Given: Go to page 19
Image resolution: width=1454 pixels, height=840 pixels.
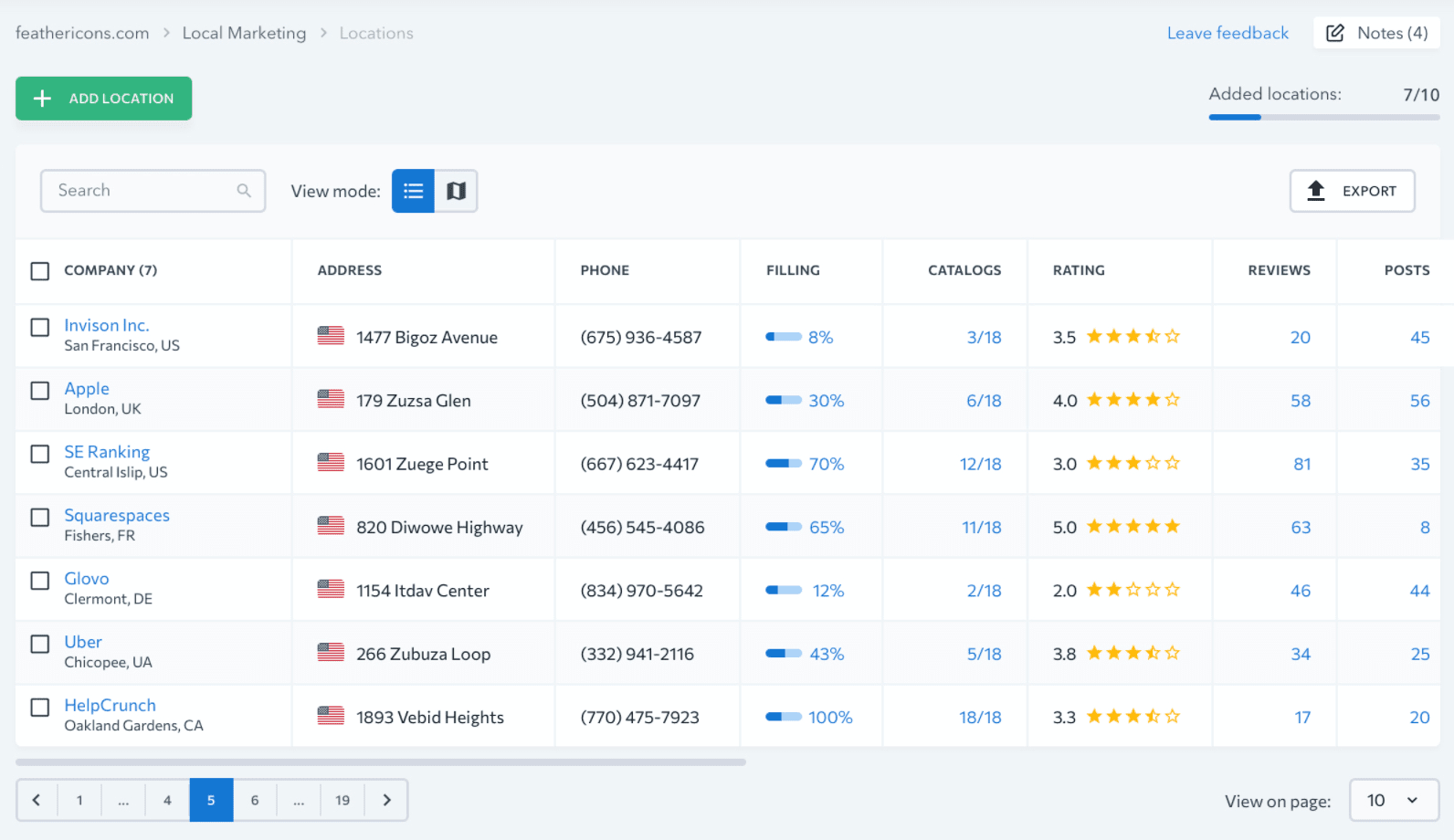Looking at the screenshot, I should 342,800.
